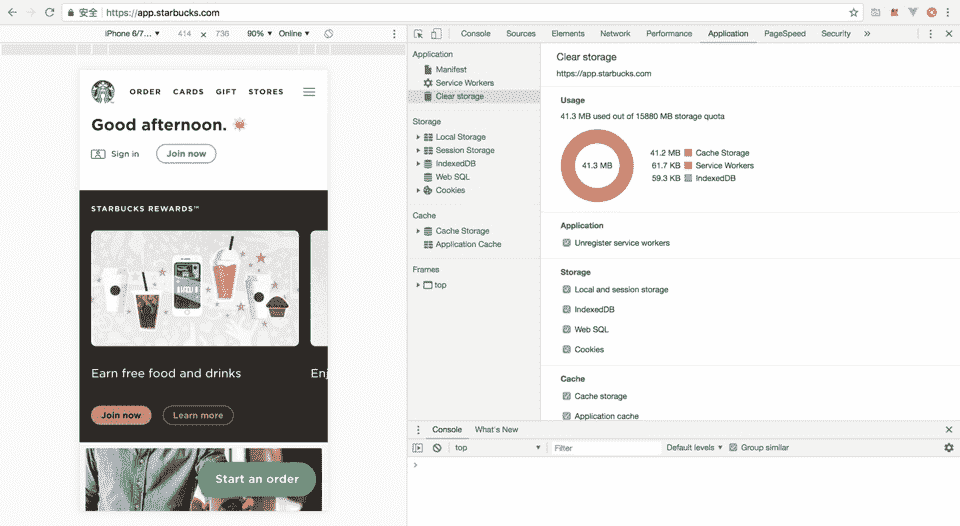Click the Starbucks siren logo

point(103,92)
